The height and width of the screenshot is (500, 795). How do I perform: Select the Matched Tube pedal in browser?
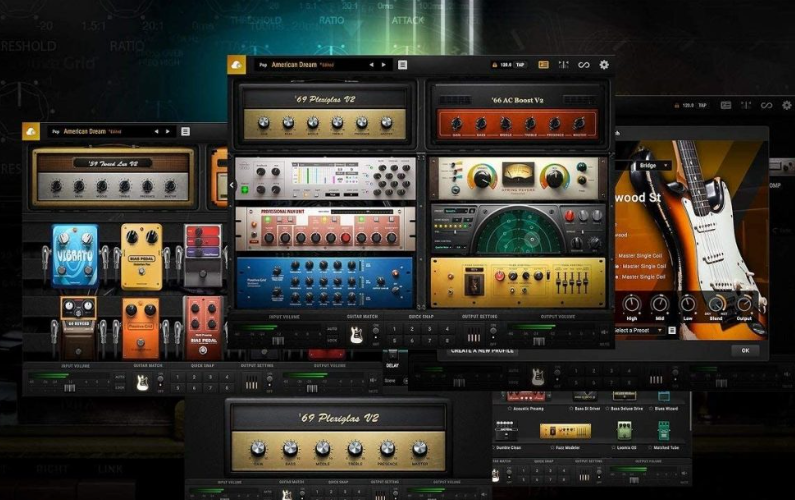tap(664, 431)
